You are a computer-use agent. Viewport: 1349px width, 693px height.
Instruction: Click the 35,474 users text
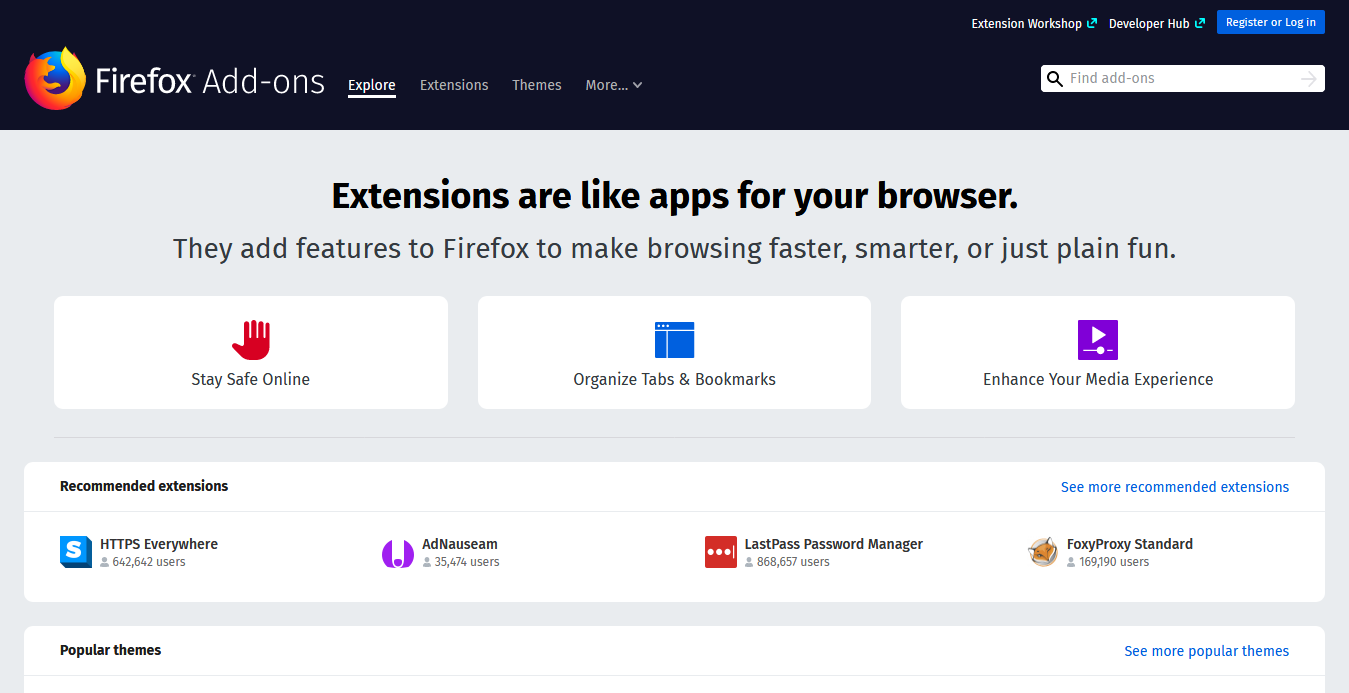(467, 562)
